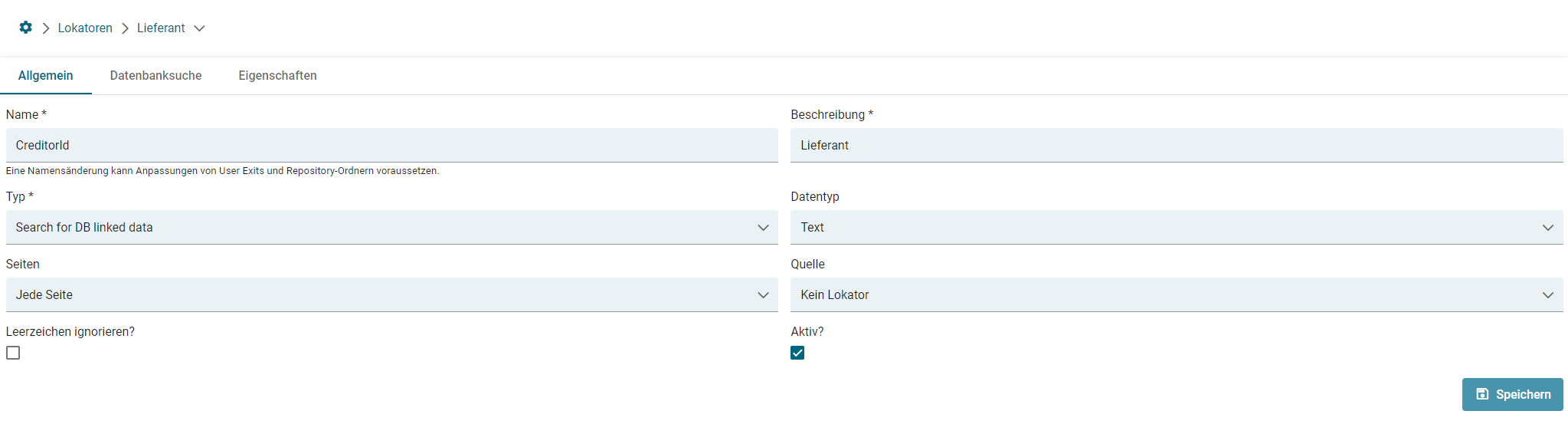
Task: Click the arrow of the Quelle dropdown
Action: 1547,295
